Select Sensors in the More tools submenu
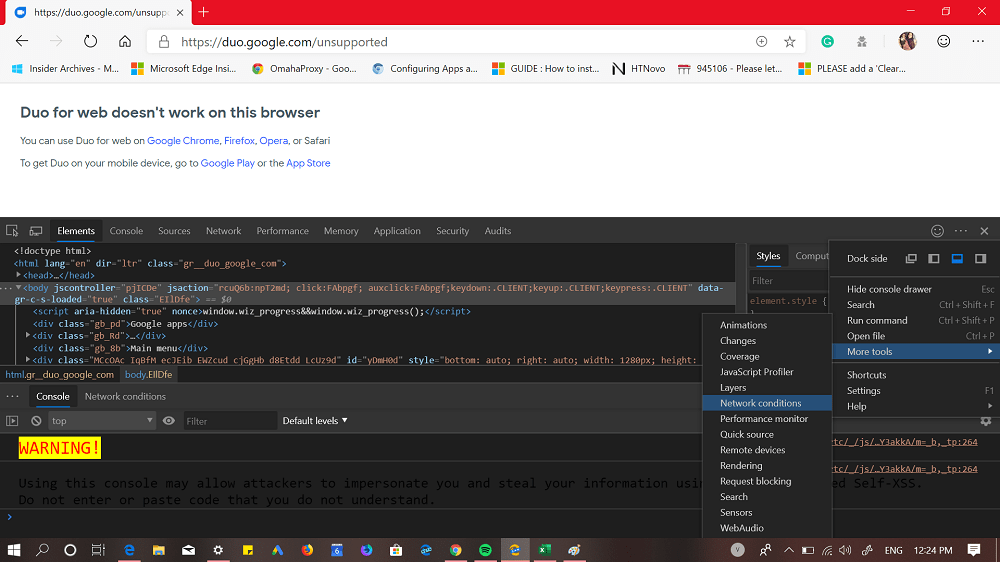 tap(767, 512)
